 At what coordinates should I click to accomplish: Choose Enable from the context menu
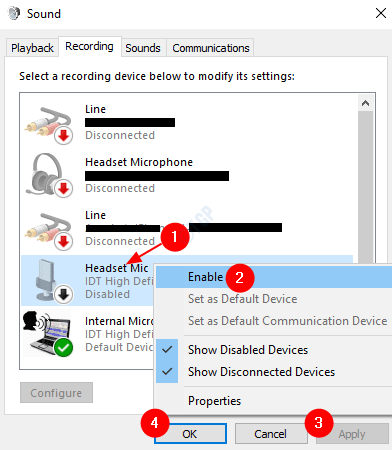coord(206,277)
